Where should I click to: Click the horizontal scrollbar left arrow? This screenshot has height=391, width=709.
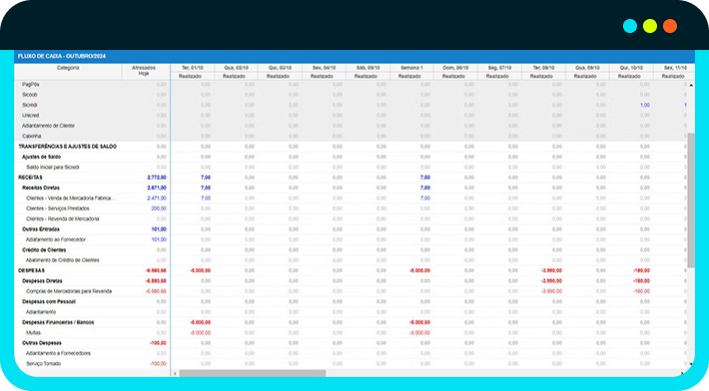(x=175, y=373)
